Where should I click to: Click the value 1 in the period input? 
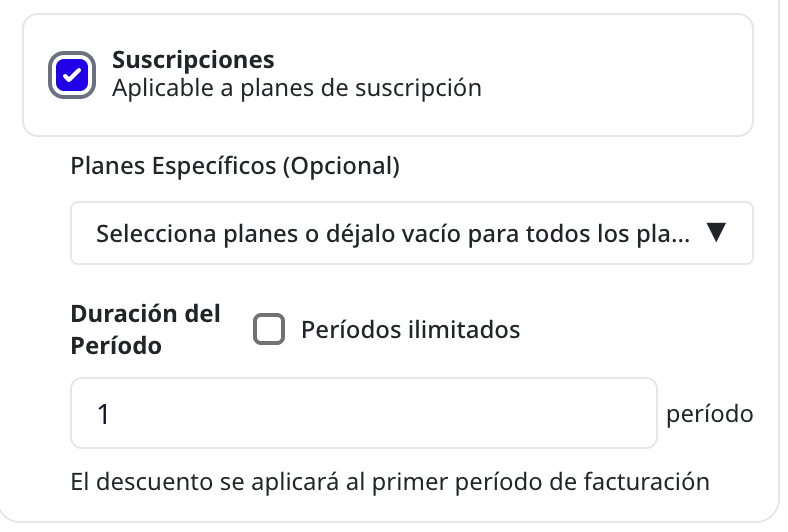coord(104,414)
